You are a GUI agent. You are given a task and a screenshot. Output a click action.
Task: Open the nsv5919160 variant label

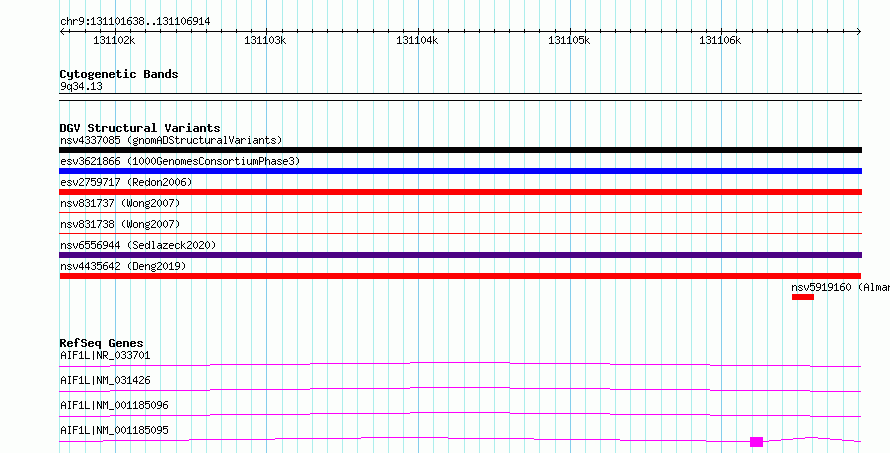[x=841, y=287]
